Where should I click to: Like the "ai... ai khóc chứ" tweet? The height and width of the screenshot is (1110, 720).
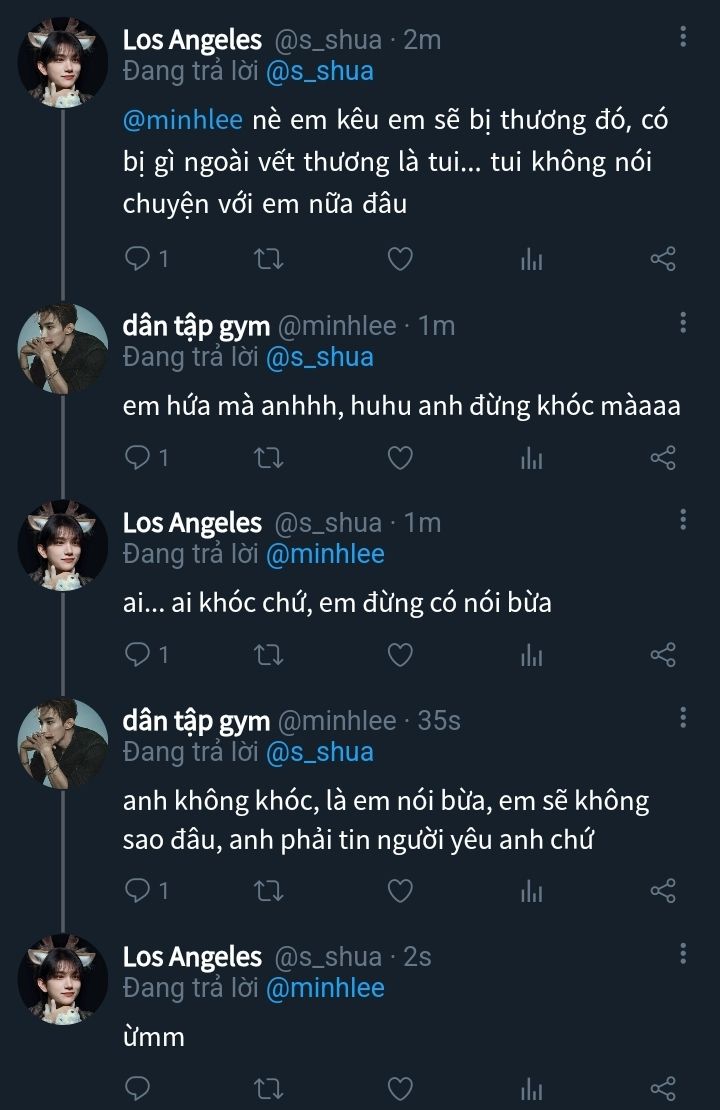400,655
